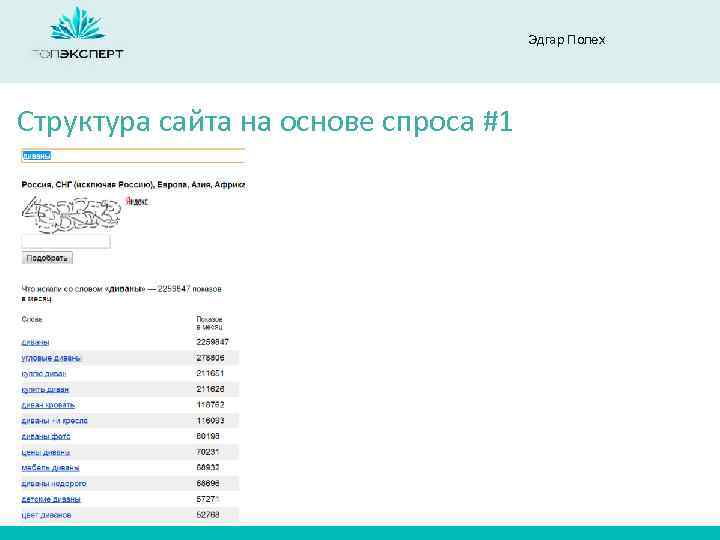Open the 'диваны фото' keyword link
The height and width of the screenshot is (540, 720).
point(46,436)
